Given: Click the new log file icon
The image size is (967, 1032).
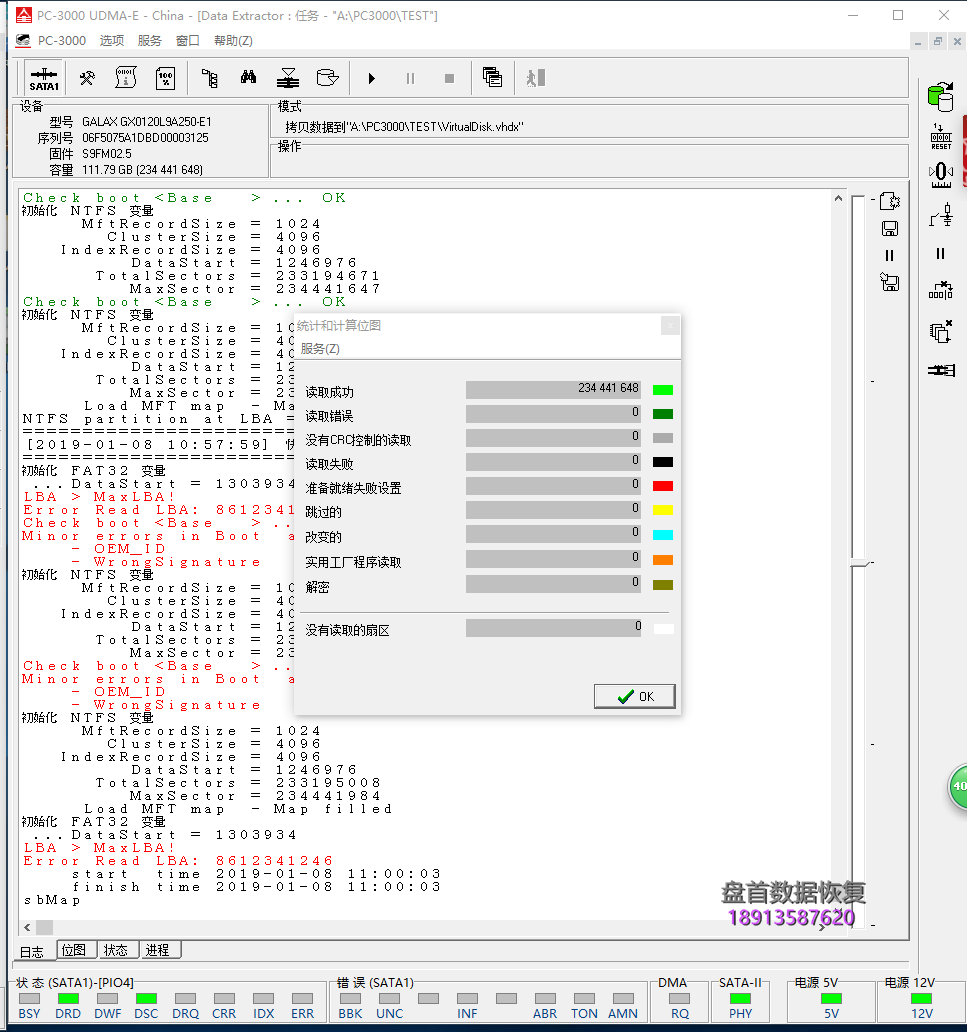Looking at the screenshot, I should pos(890,200).
